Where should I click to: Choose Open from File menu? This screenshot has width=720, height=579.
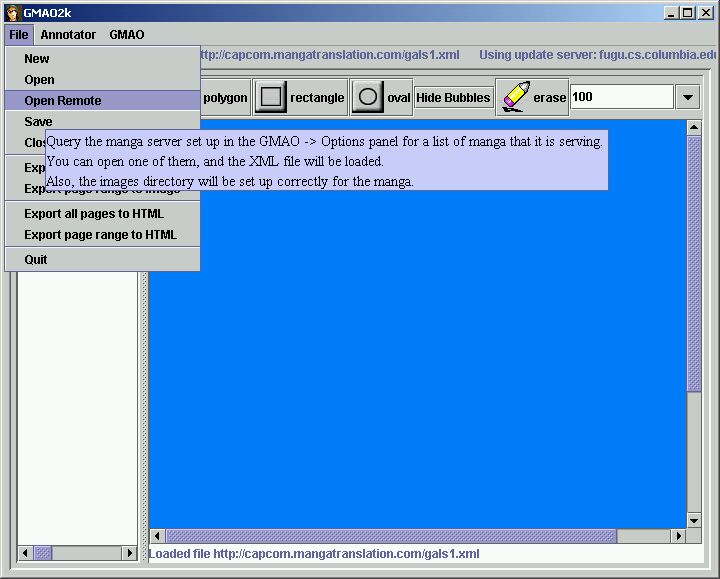click(x=103, y=80)
